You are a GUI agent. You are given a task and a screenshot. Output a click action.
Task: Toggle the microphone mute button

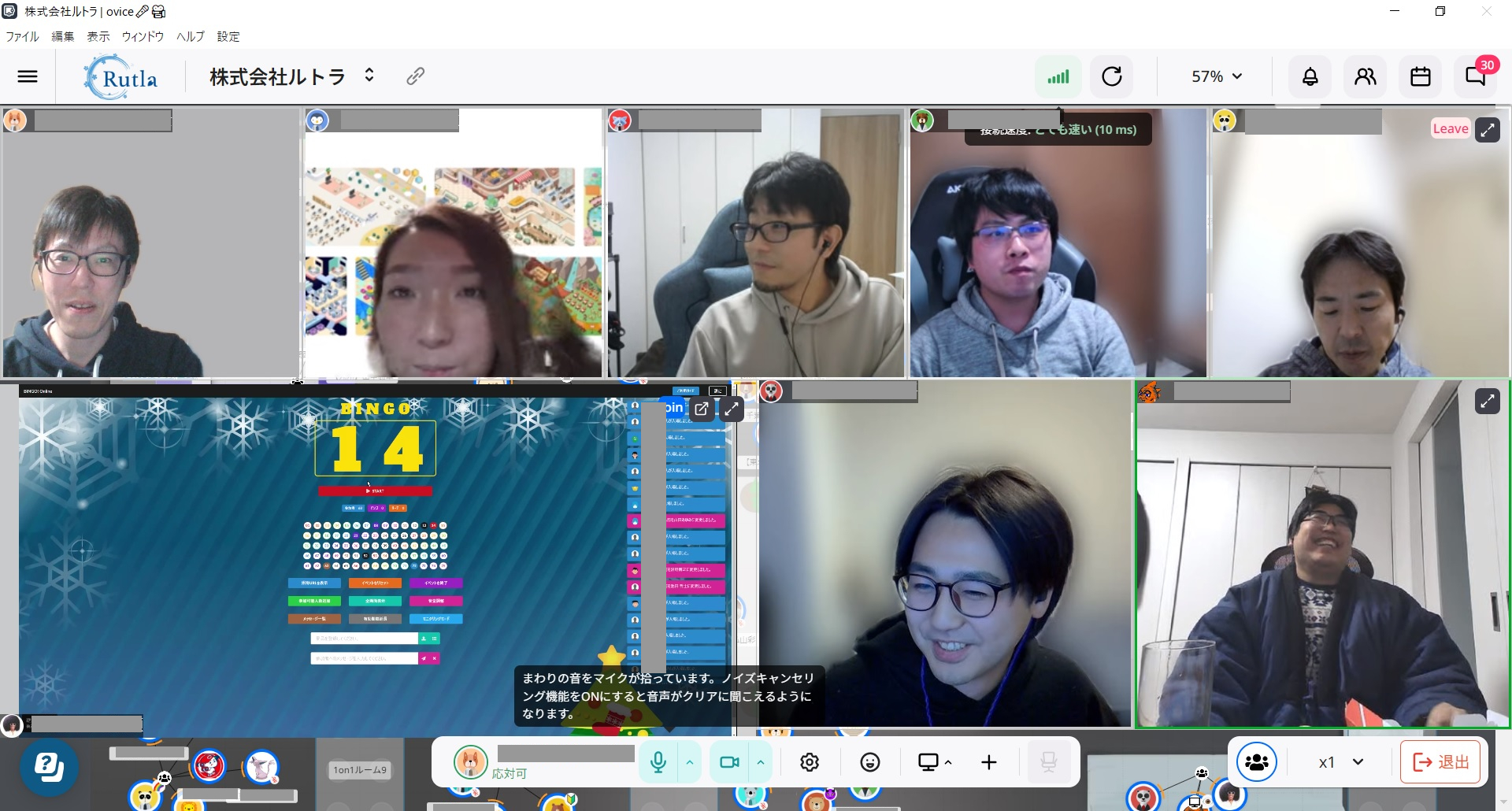(658, 762)
